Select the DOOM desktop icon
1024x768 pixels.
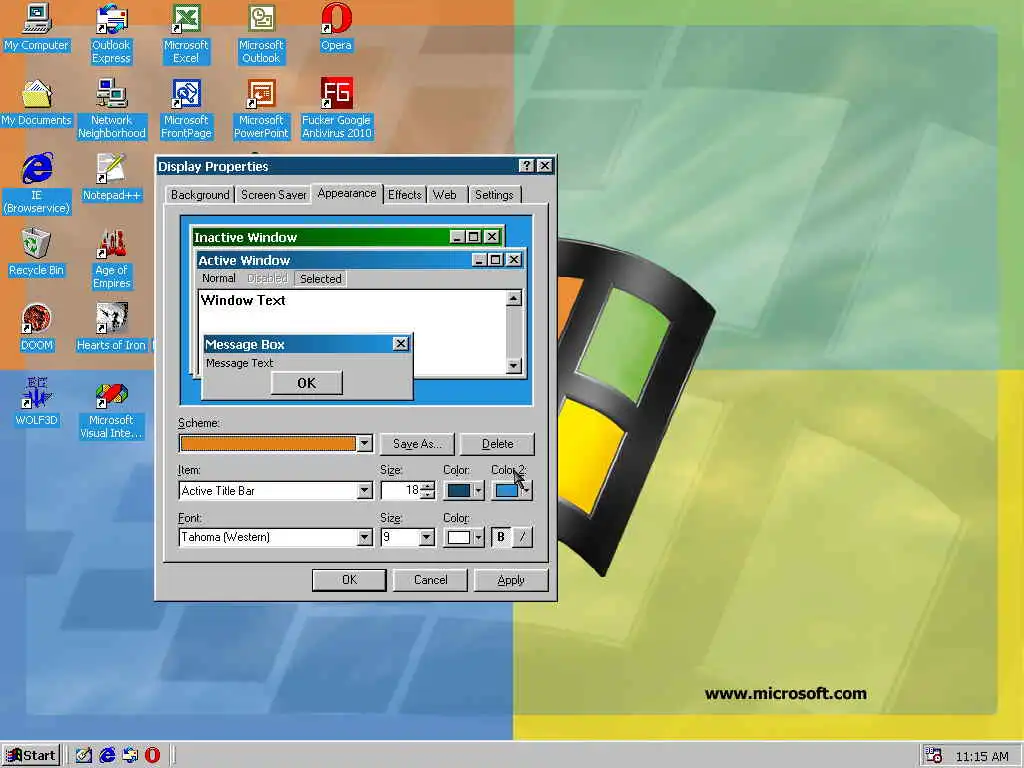pyautogui.click(x=37, y=328)
